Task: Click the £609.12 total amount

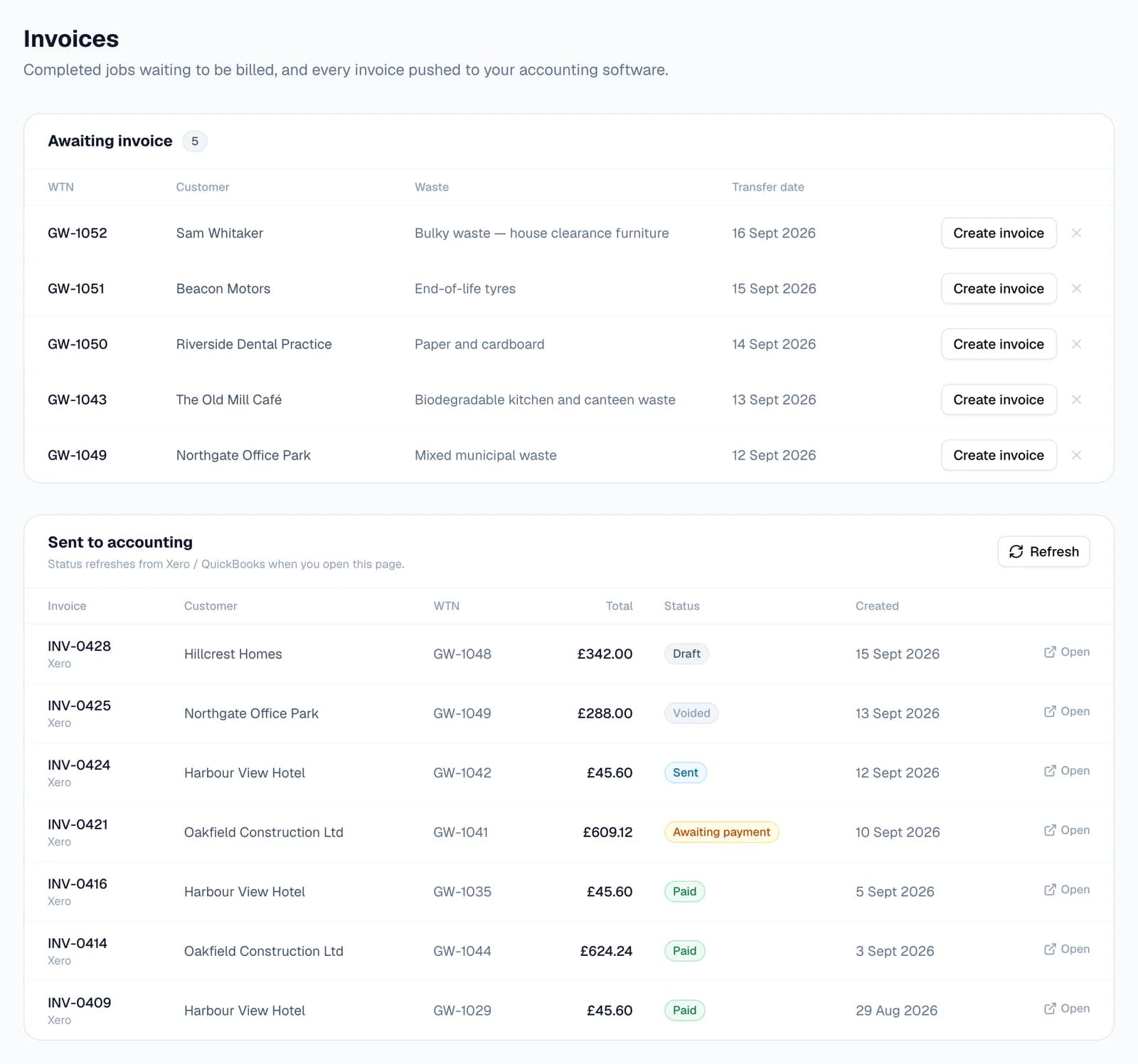Action: [x=607, y=832]
